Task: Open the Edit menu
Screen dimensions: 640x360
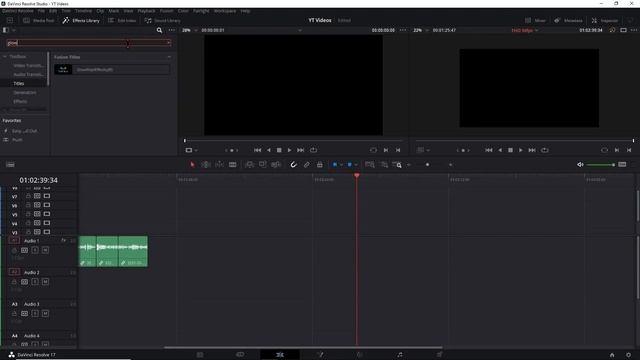Action: coord(53,11)
